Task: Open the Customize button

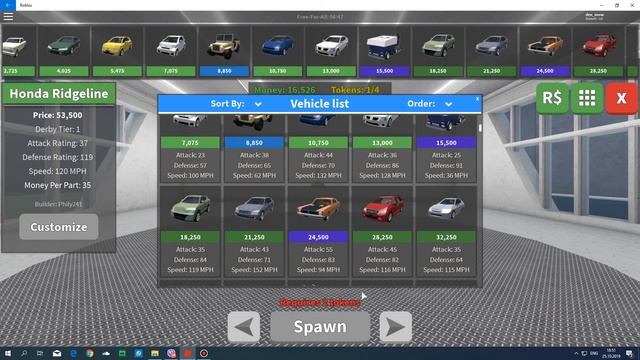Action: [x=59, y=227]
